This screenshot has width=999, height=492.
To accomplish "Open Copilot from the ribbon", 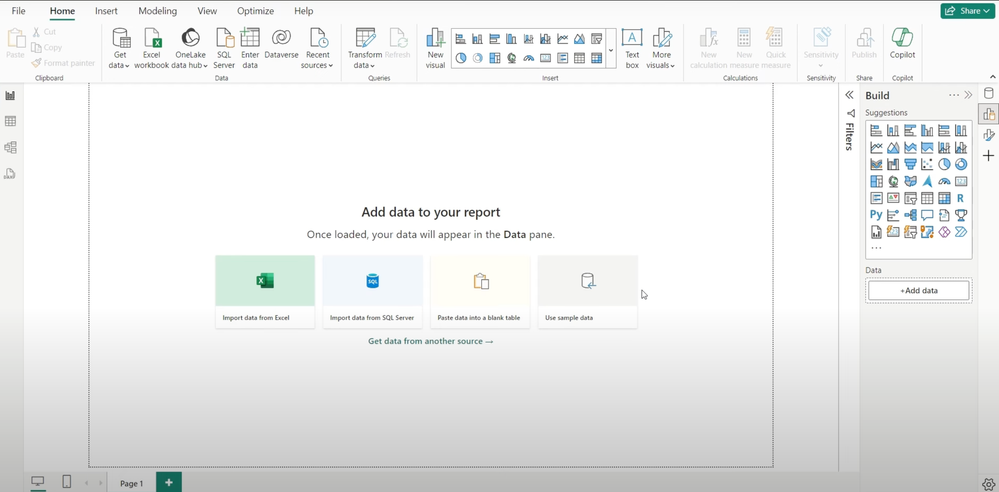I will [902, 44].
